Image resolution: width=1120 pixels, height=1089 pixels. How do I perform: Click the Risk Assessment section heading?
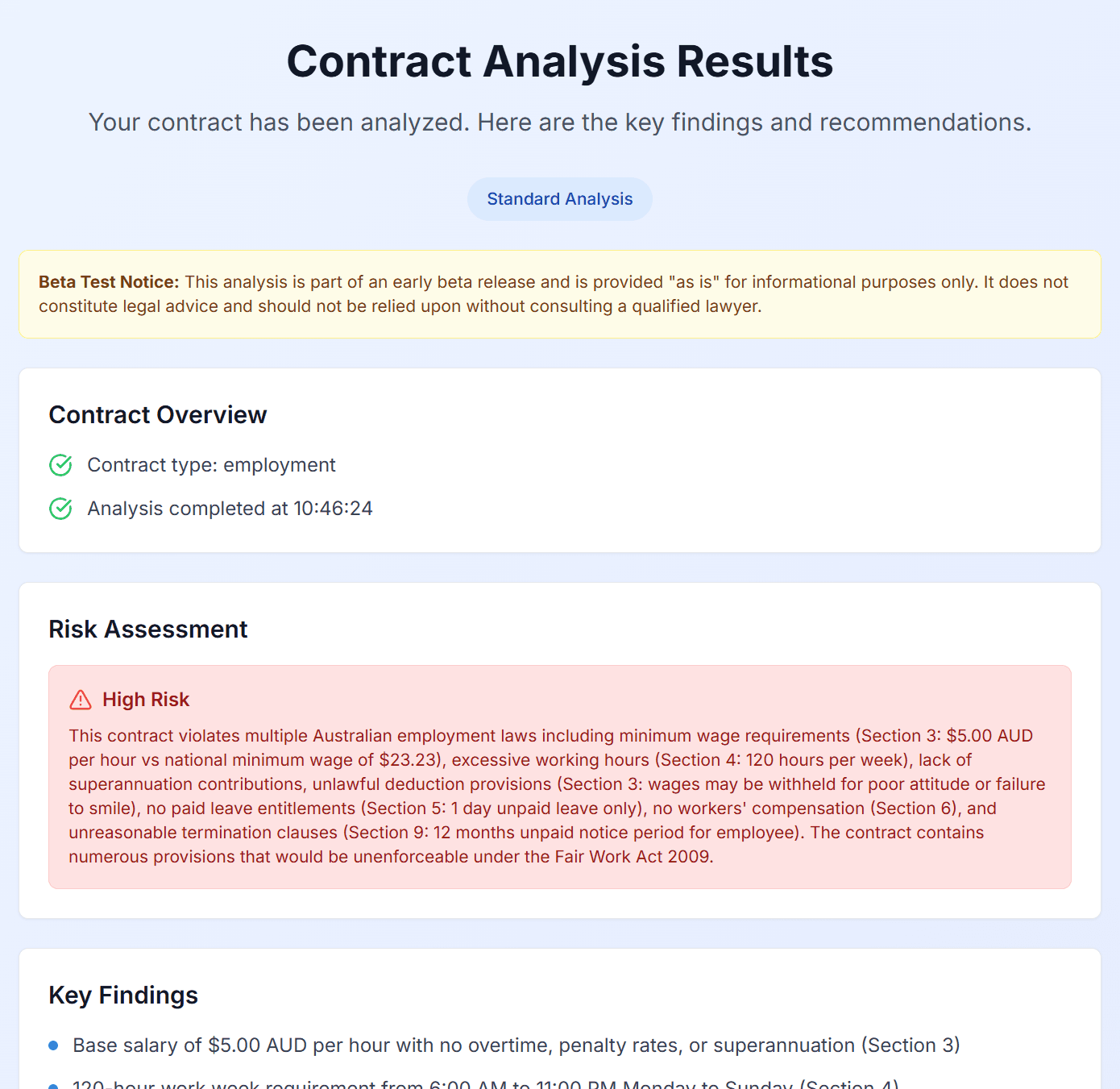[147, 629]
